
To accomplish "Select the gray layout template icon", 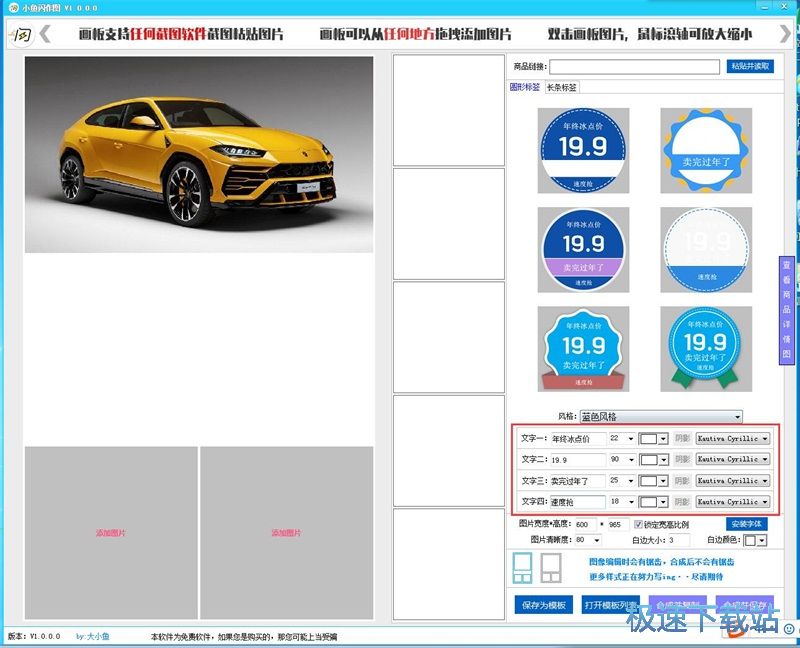I will [550, 568].
